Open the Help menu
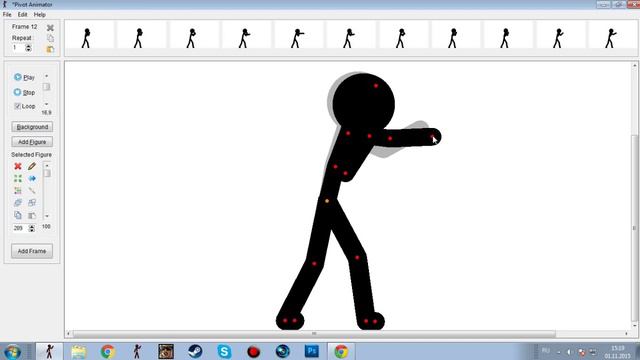 40,14
